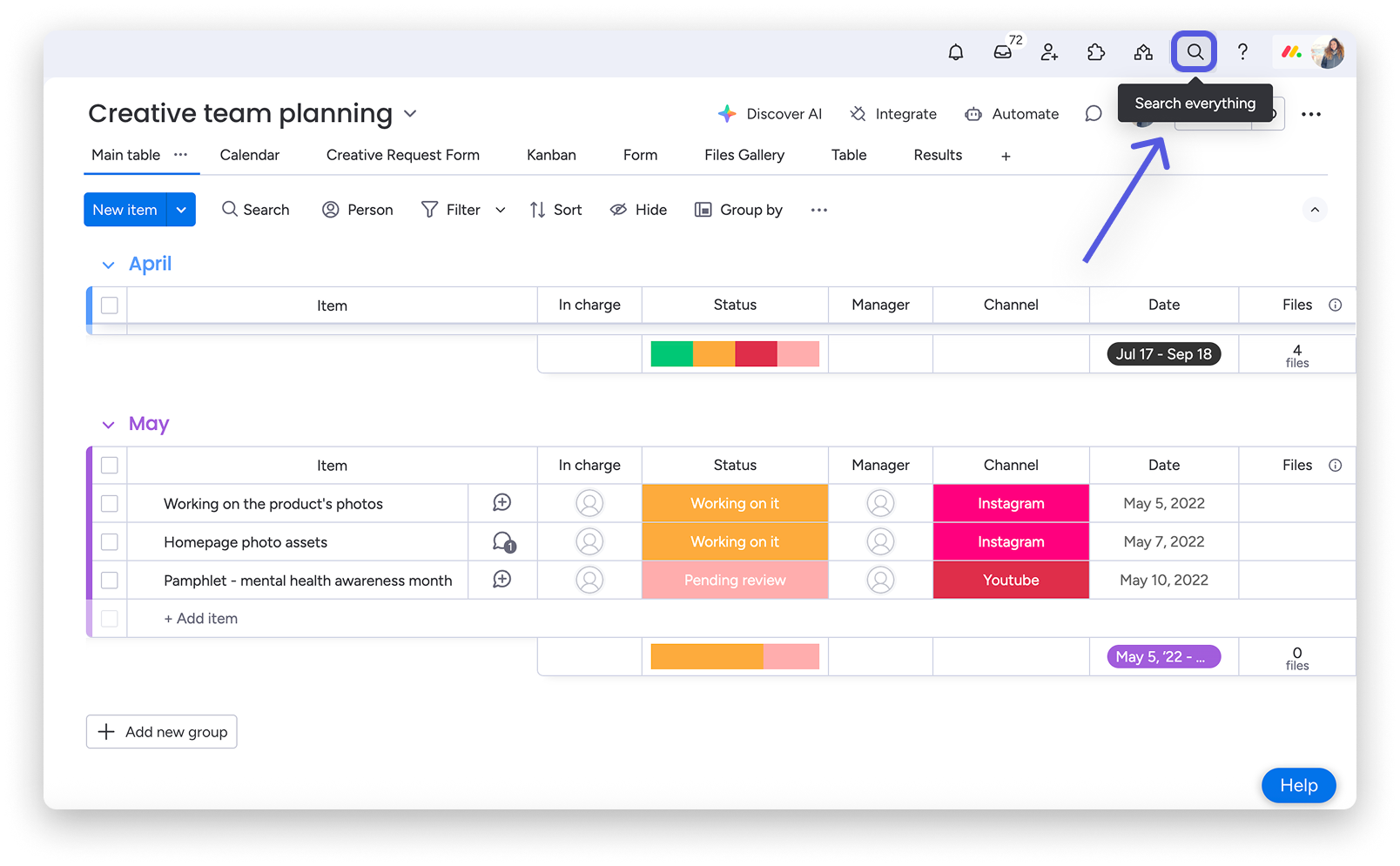This screenshot has width=1400, height=866.
Task: Collapse the header with the up chevron
Action: (1315, 210)
